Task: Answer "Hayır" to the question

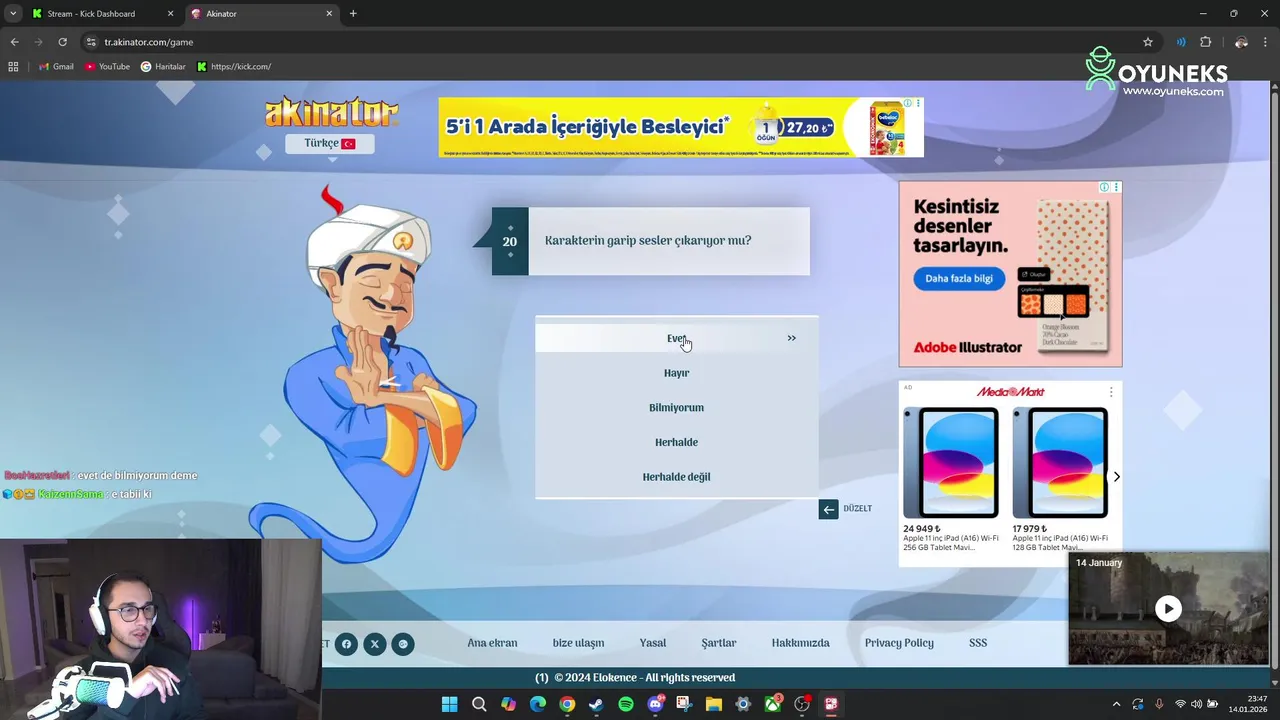Action: click(x=677, y=373)
